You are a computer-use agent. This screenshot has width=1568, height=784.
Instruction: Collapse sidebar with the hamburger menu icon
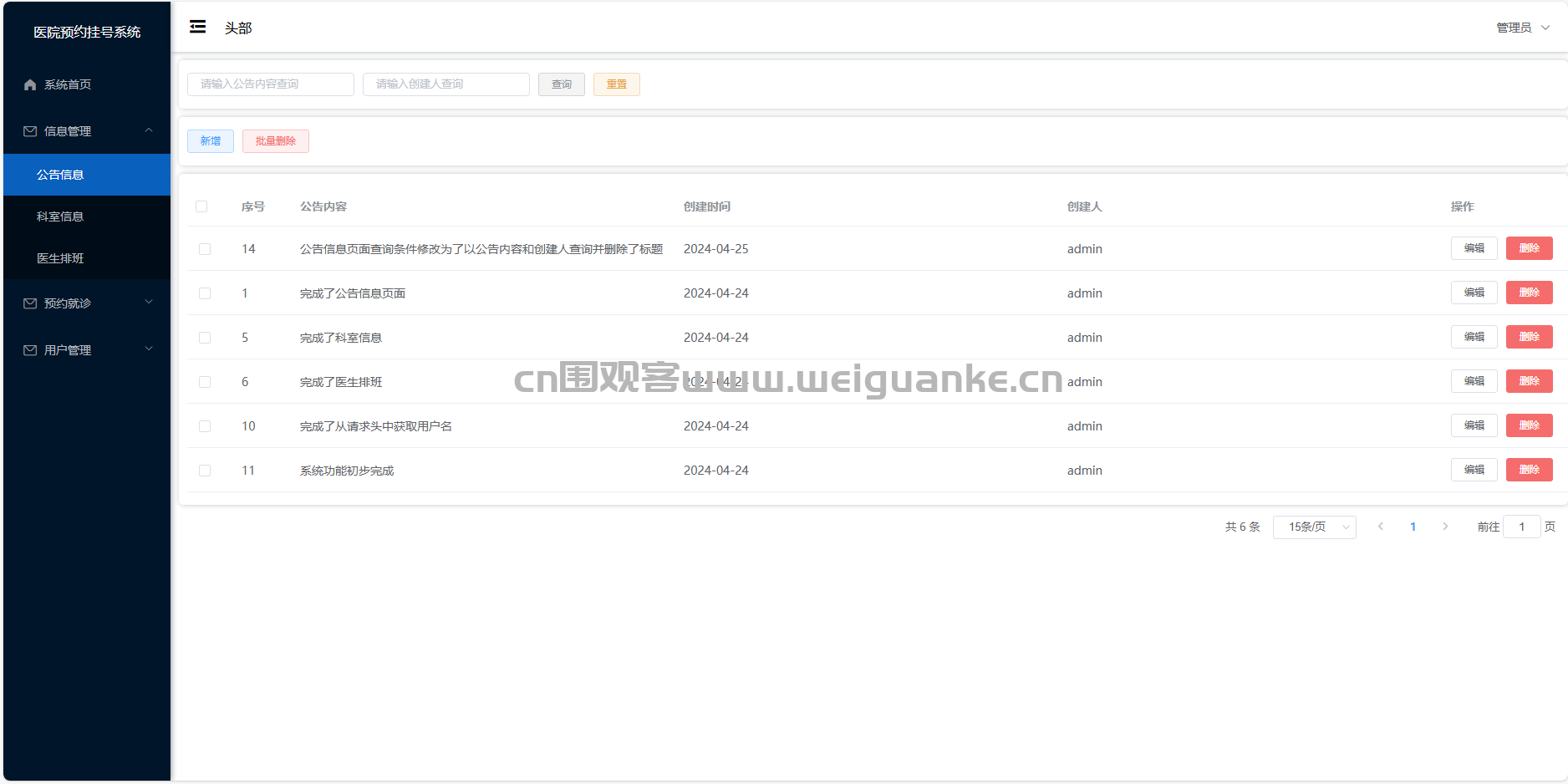click(197, 27)
